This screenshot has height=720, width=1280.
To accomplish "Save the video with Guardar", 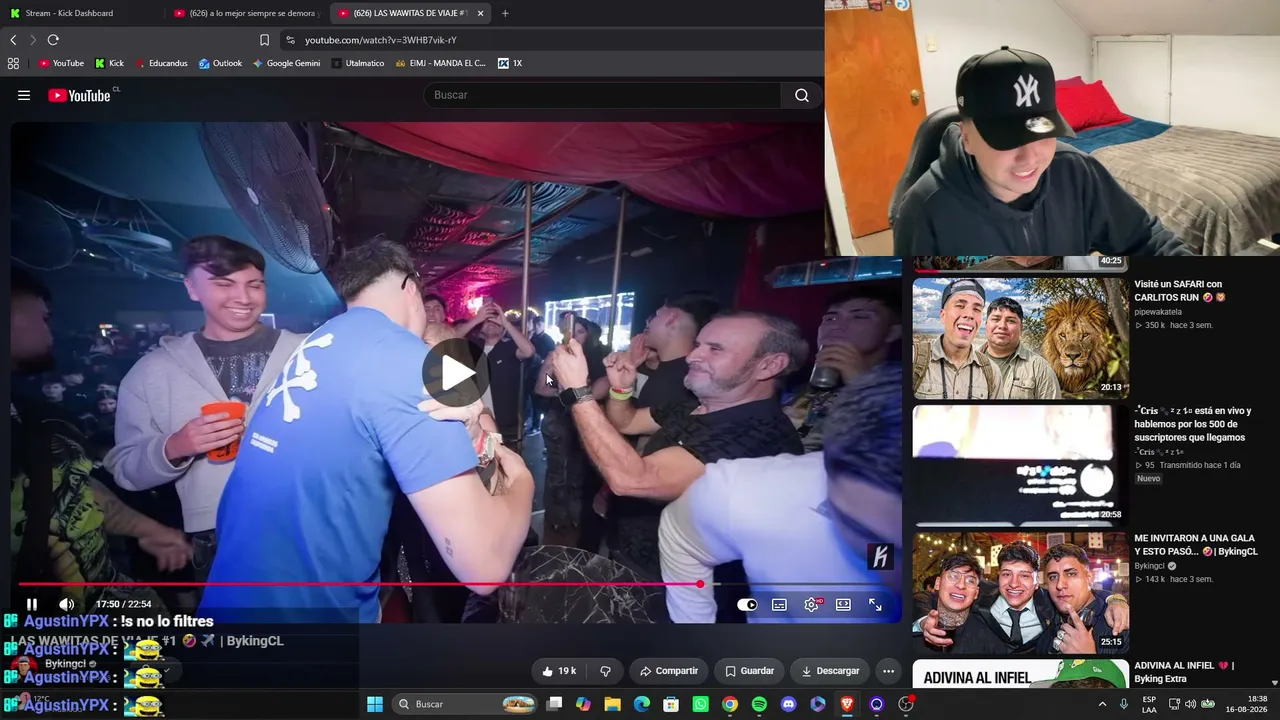I will point(749,671).
